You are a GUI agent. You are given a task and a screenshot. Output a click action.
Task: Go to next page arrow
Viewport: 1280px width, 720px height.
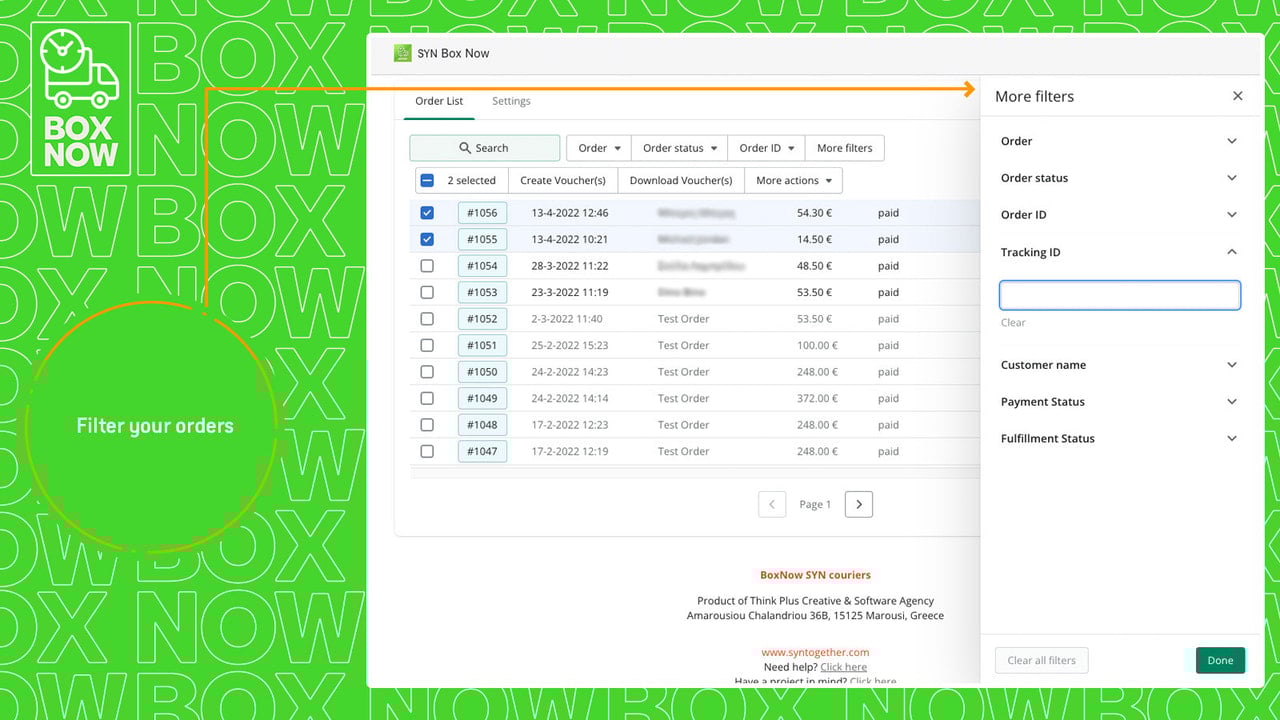(859, 504)
